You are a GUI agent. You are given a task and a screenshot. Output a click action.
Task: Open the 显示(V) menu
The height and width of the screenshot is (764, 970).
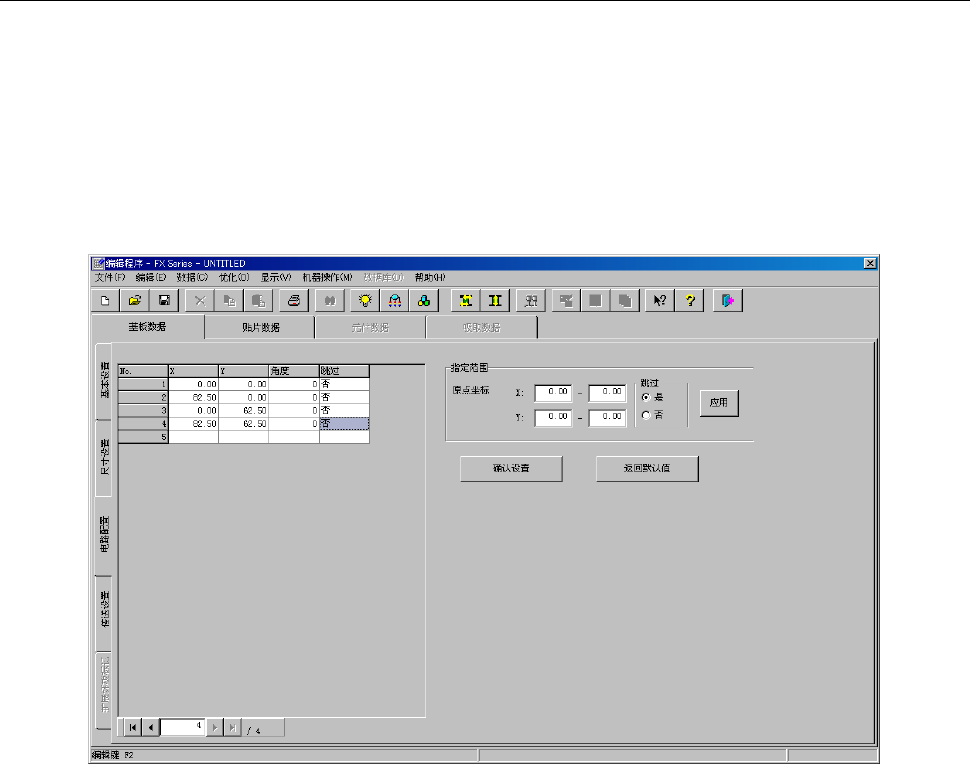click(276, 278)
